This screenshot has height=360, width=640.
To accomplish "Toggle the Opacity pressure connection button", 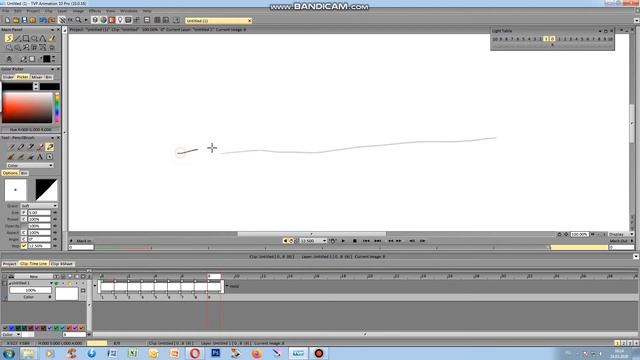I will click(x=24, y=226).
